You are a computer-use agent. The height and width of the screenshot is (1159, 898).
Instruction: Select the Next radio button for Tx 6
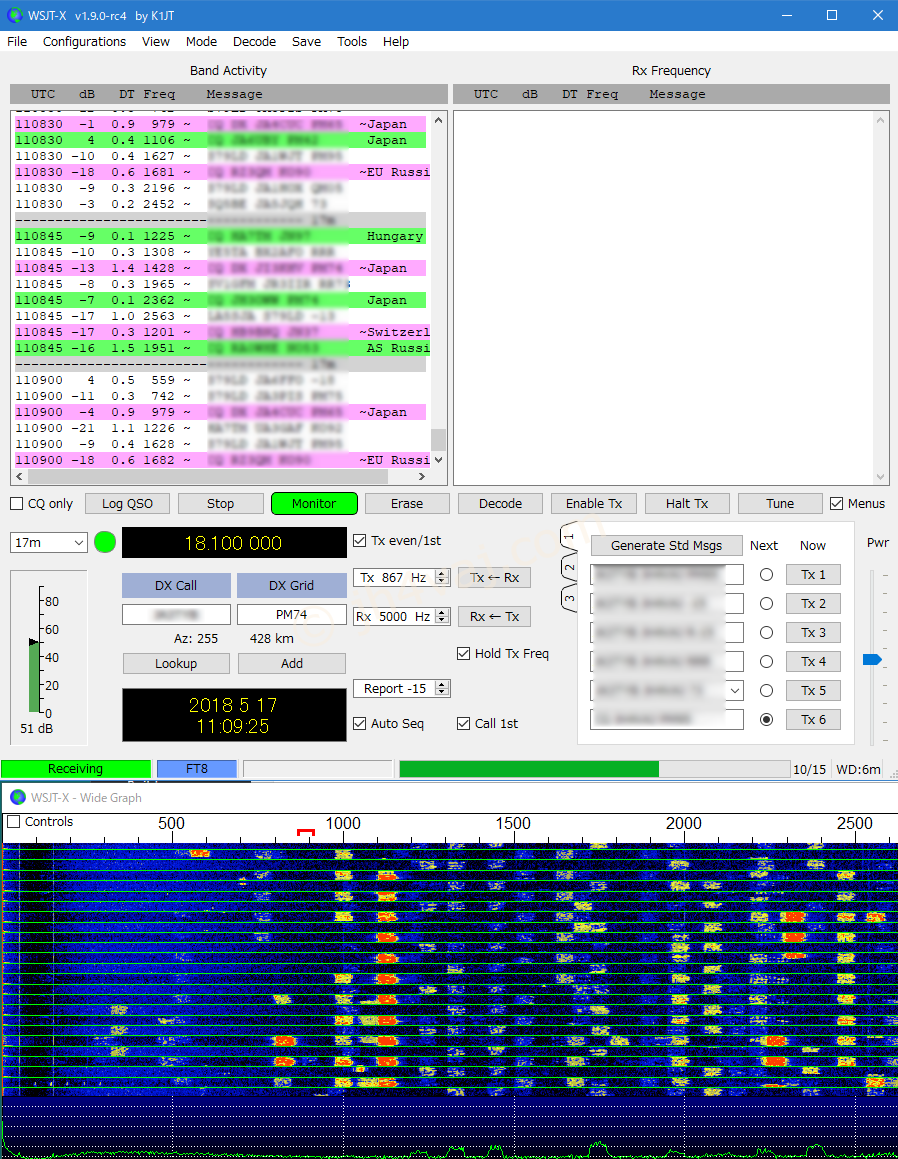[x=766, y=719]
